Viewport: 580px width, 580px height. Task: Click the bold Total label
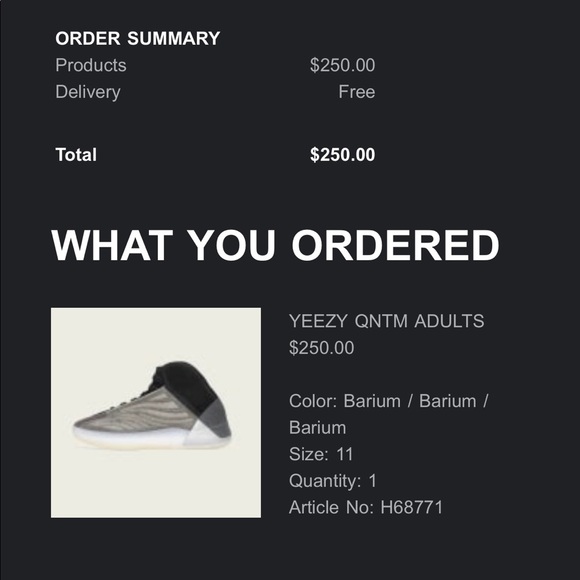(76, 155)
